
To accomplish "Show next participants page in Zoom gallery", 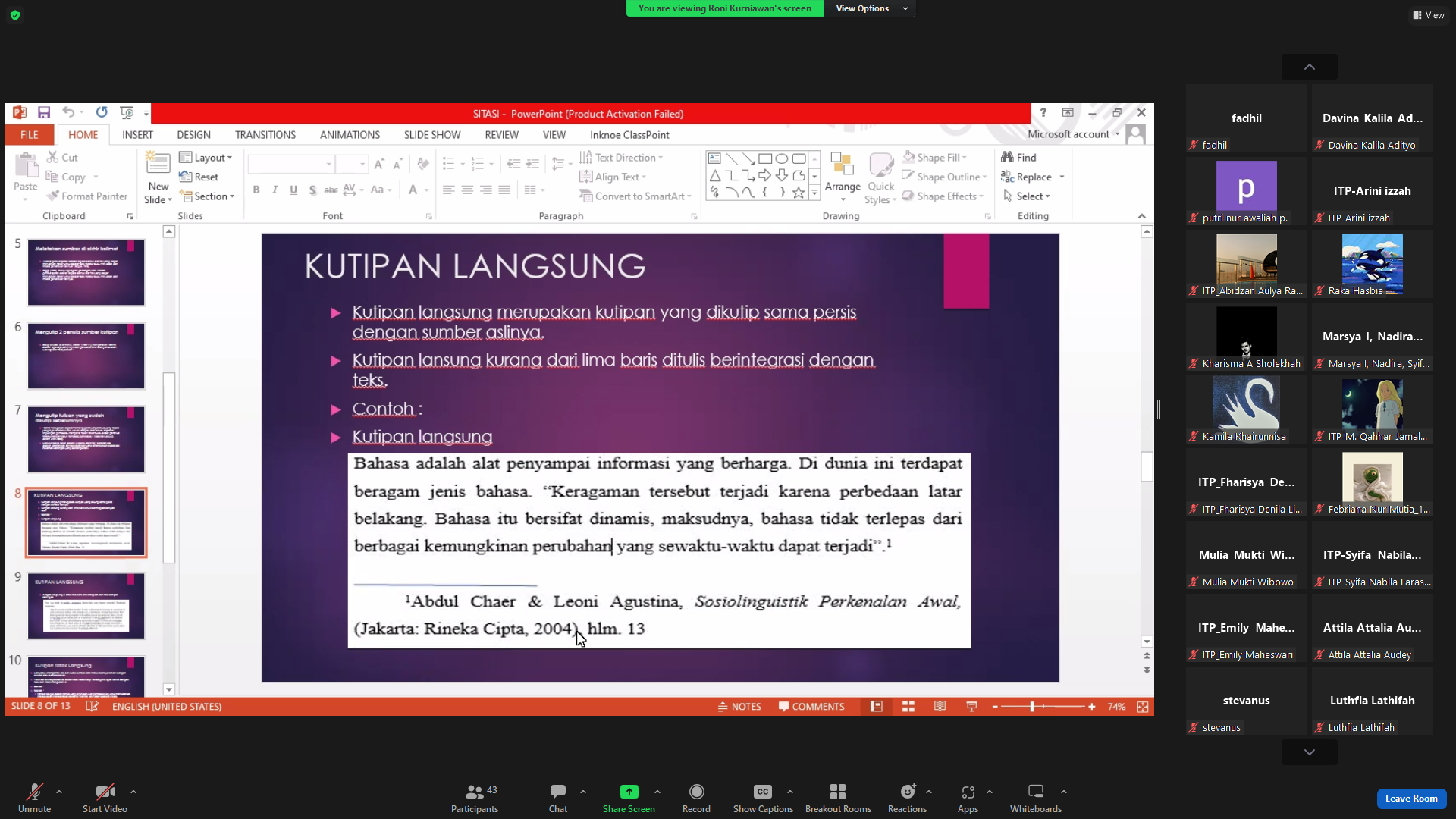I will [1309, 752].
